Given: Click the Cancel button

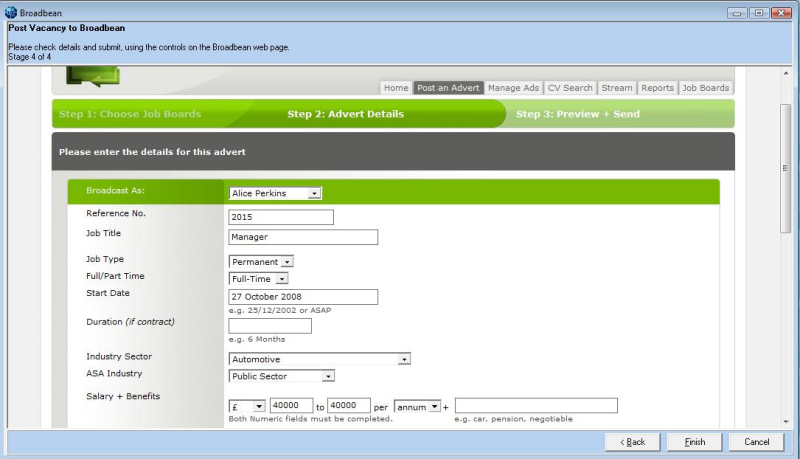Looking at the screenshot, I should tap(757, 442).
